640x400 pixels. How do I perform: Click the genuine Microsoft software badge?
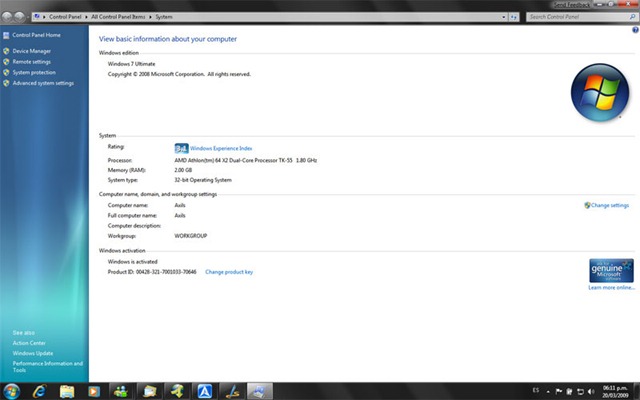click(x=611, y=270)
